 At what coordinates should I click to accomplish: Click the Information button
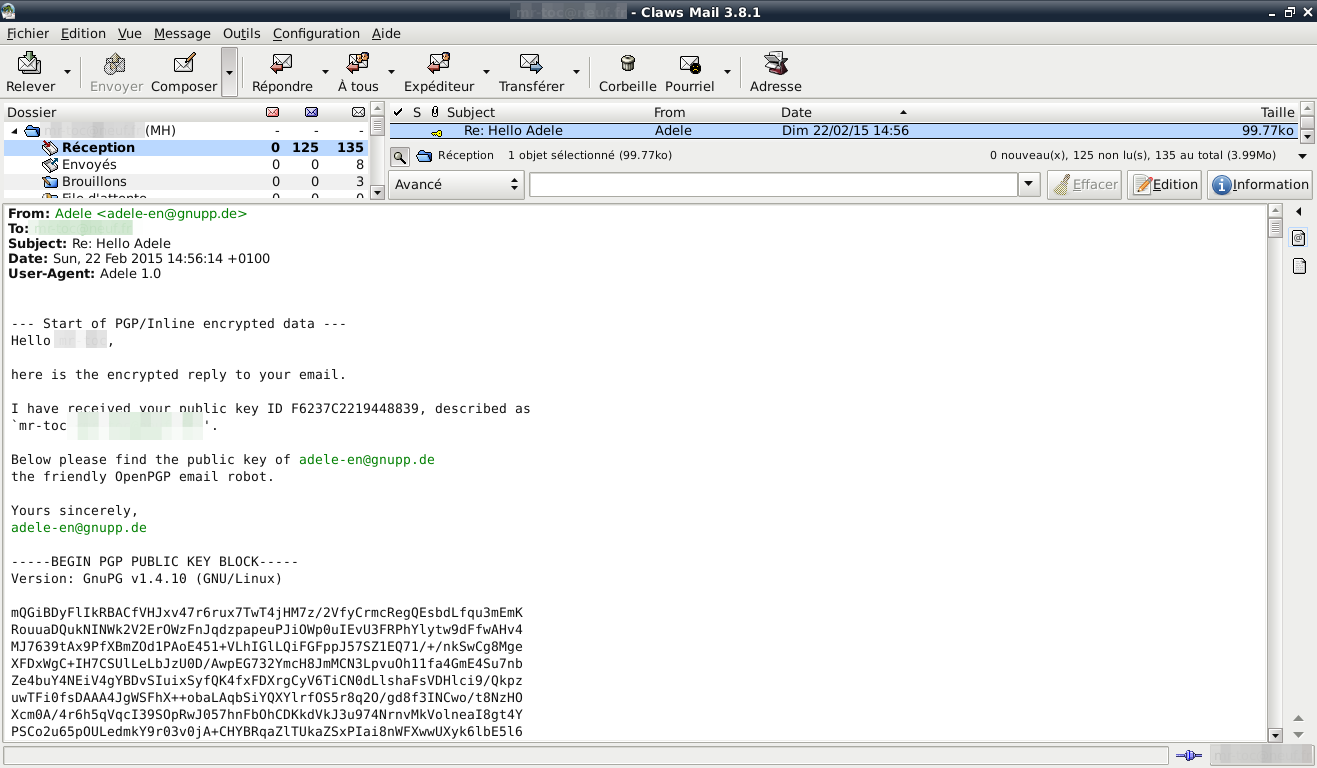1260,184
